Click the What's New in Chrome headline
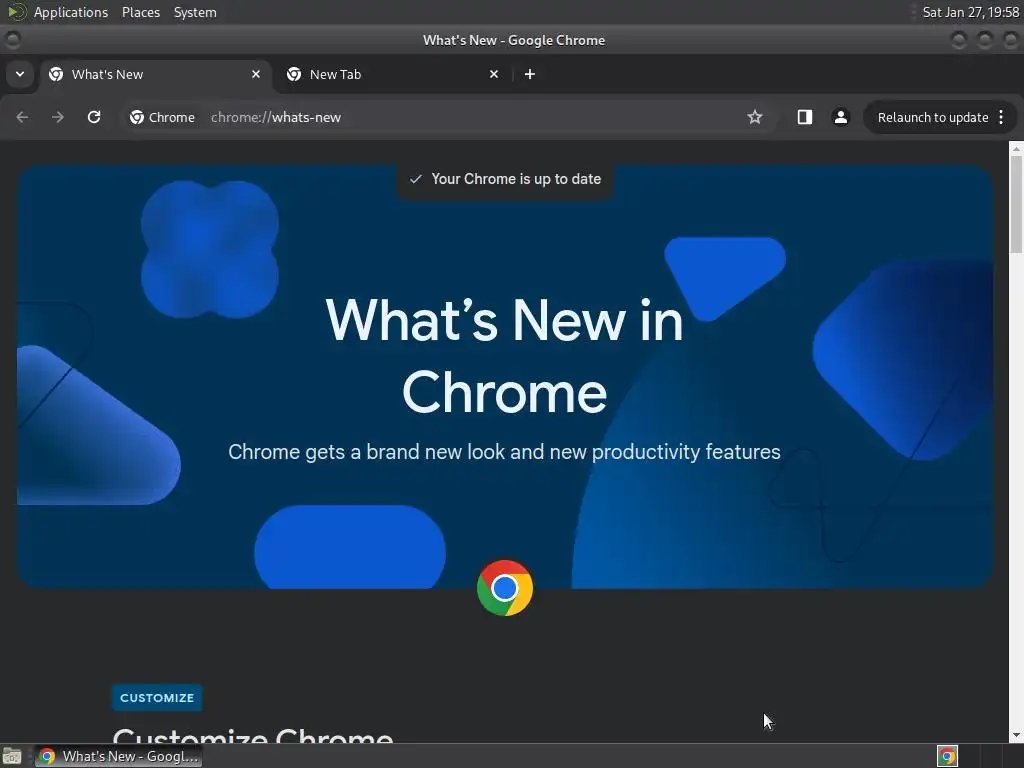 (505, 356)
